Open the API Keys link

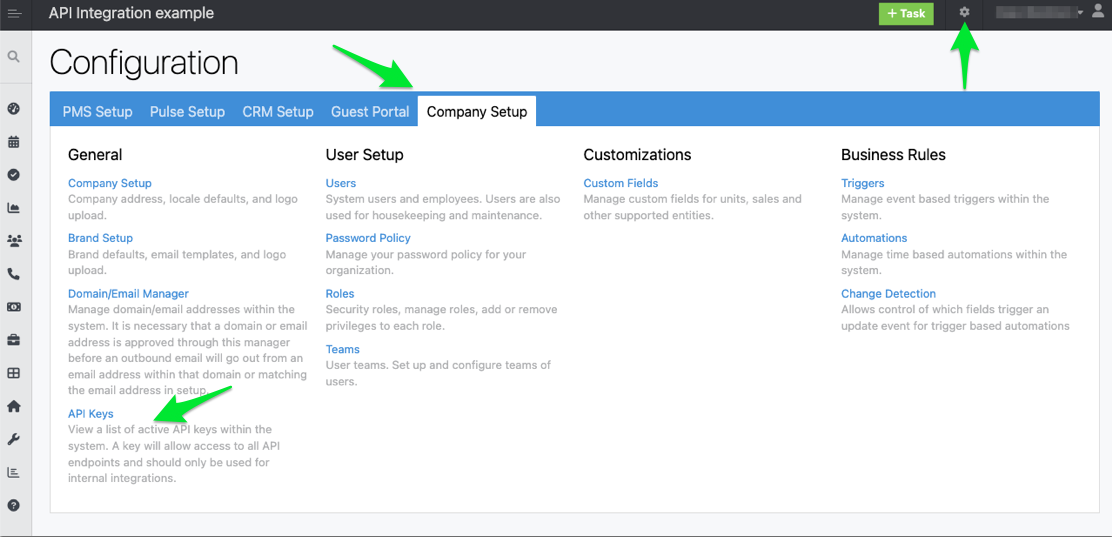[91, 414]
